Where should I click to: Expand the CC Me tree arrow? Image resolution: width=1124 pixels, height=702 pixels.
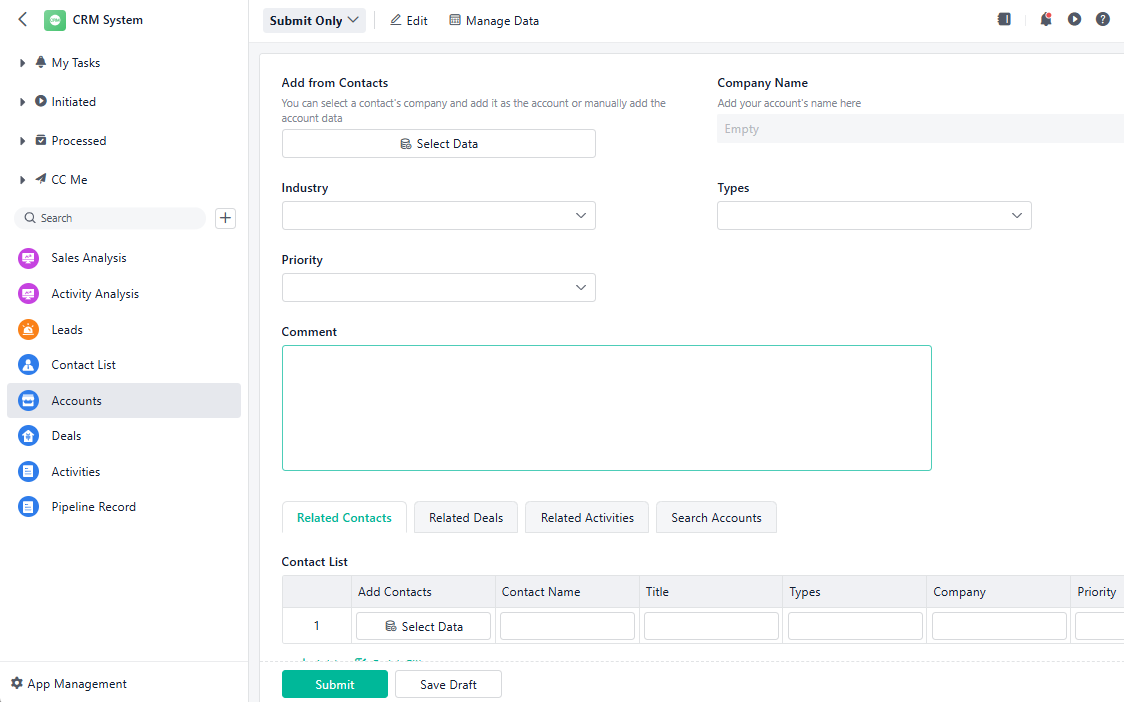[x=22, y=180]
